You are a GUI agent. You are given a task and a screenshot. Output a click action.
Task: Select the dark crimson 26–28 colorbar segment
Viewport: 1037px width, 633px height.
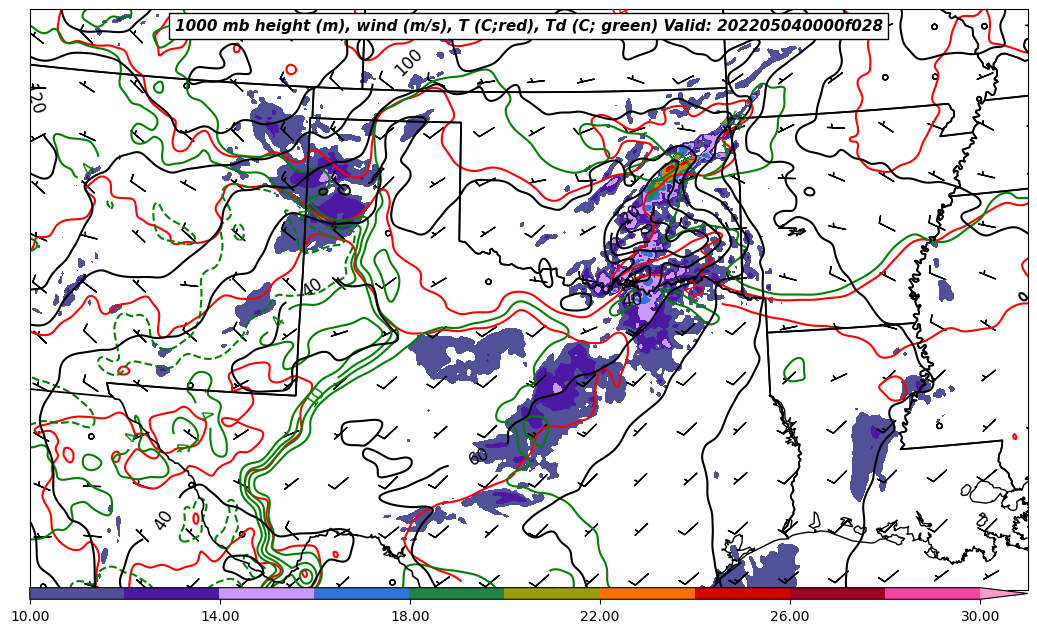coord(836,593)
